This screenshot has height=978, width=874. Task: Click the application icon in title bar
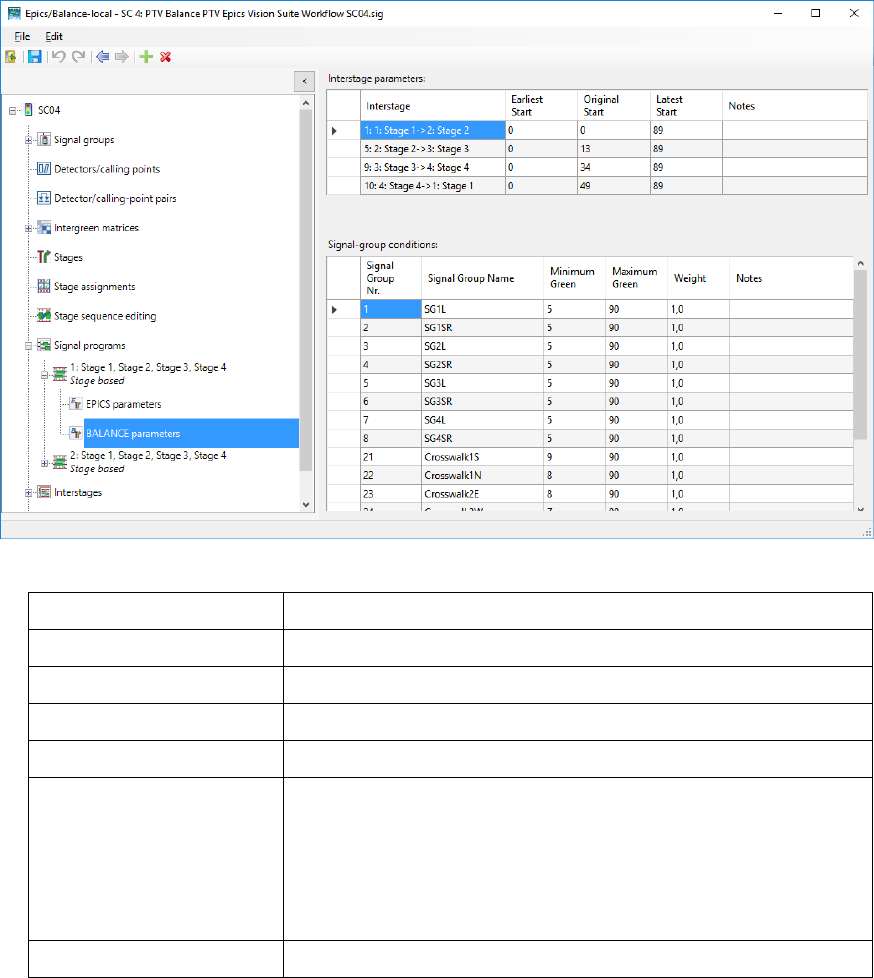[x=14, y=13]
